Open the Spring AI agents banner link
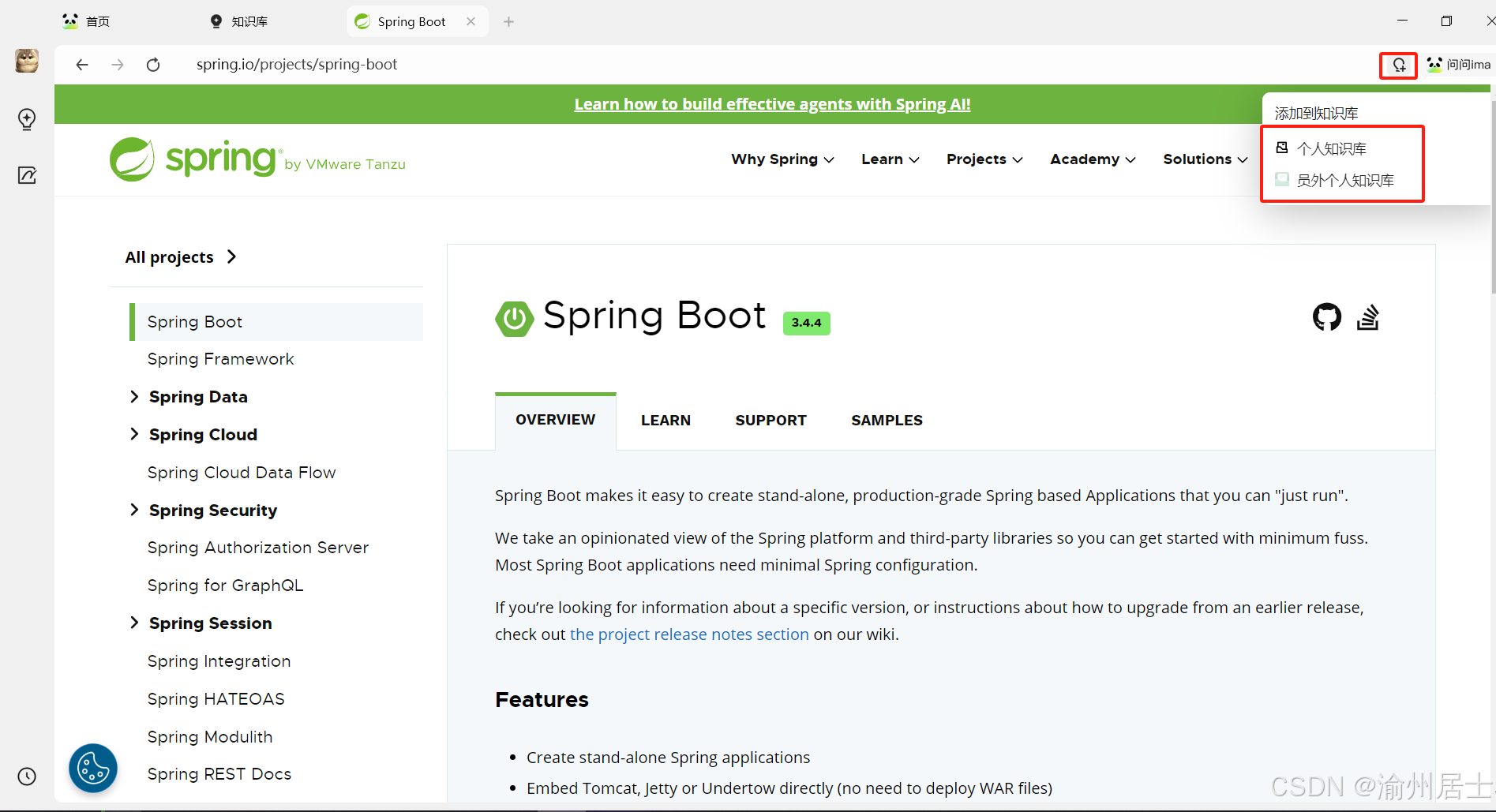Image resolution: width=1496 pixels, height=812 pixels. pos(772,104)
